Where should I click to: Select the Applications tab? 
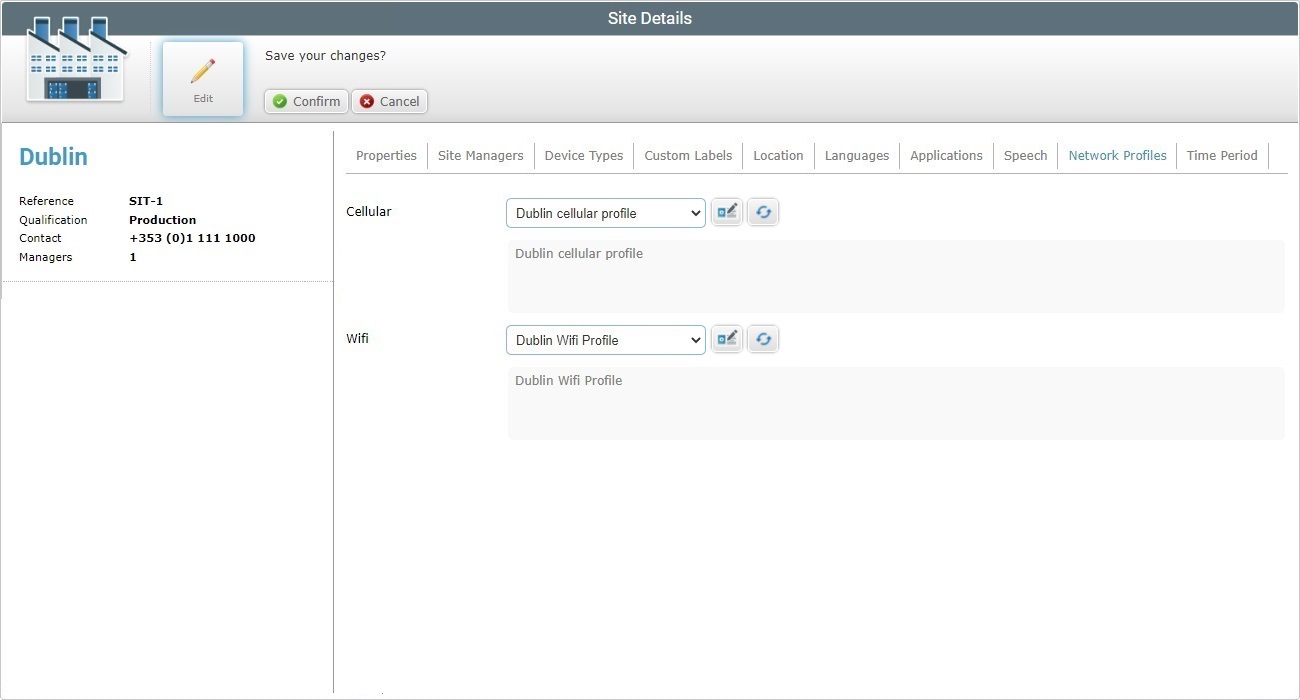click(946, 155)
